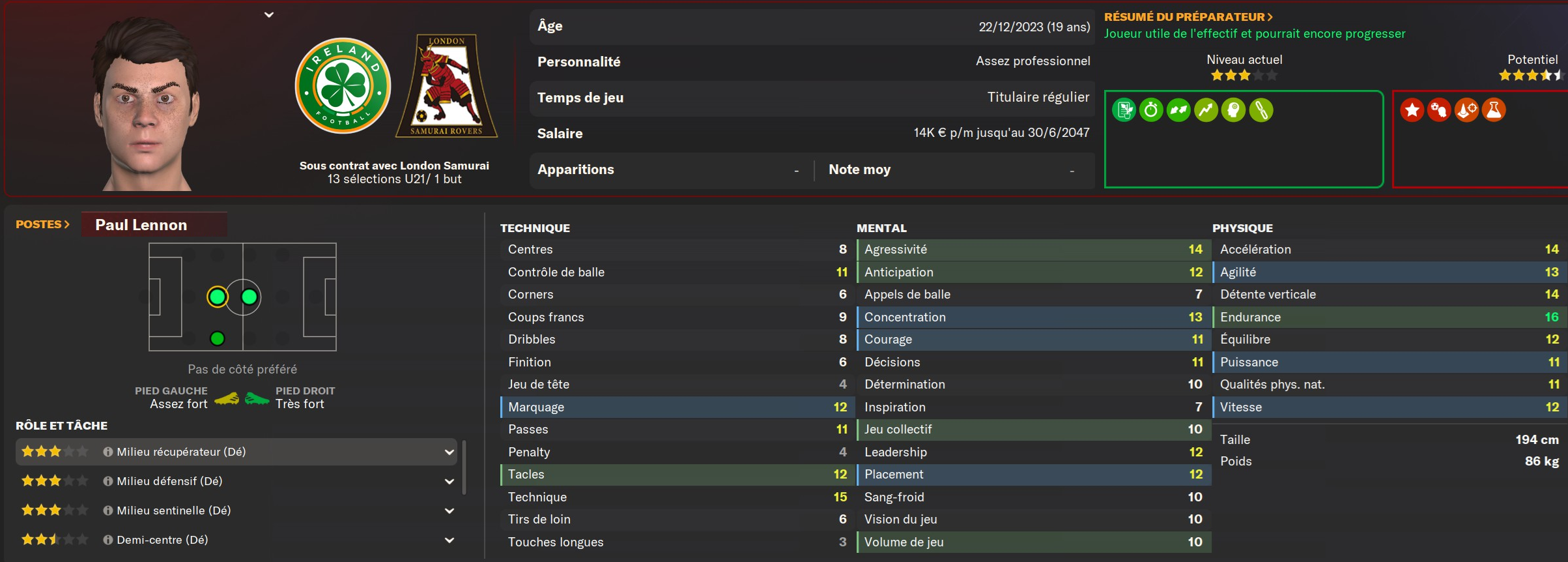This screenshot has height=562, width=1568.
Task: Open the dropdown arrow above the player portrait
Action: [x=269, y=15]
